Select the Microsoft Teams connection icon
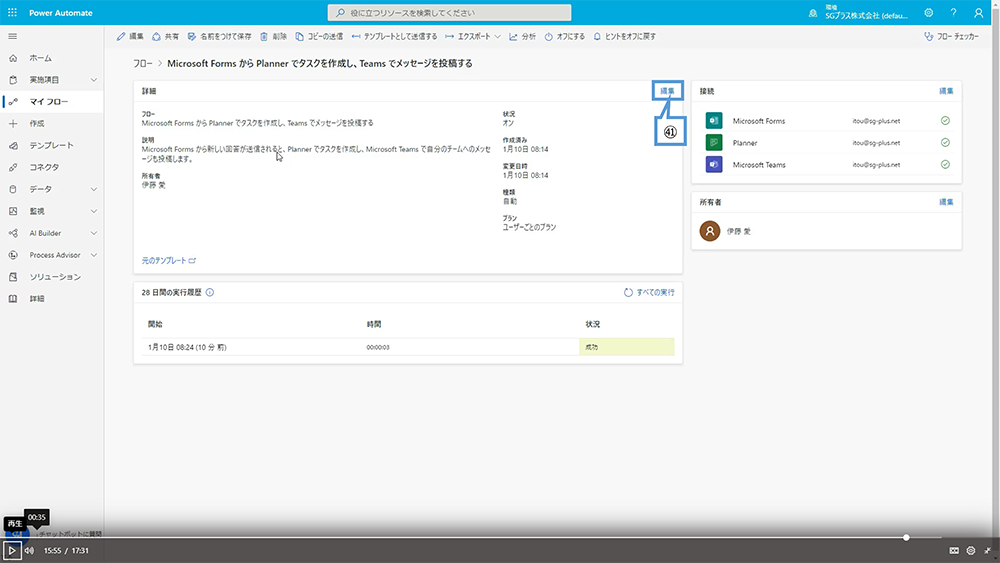Viewport: 1000px width, 563px height. pos(714,165)
